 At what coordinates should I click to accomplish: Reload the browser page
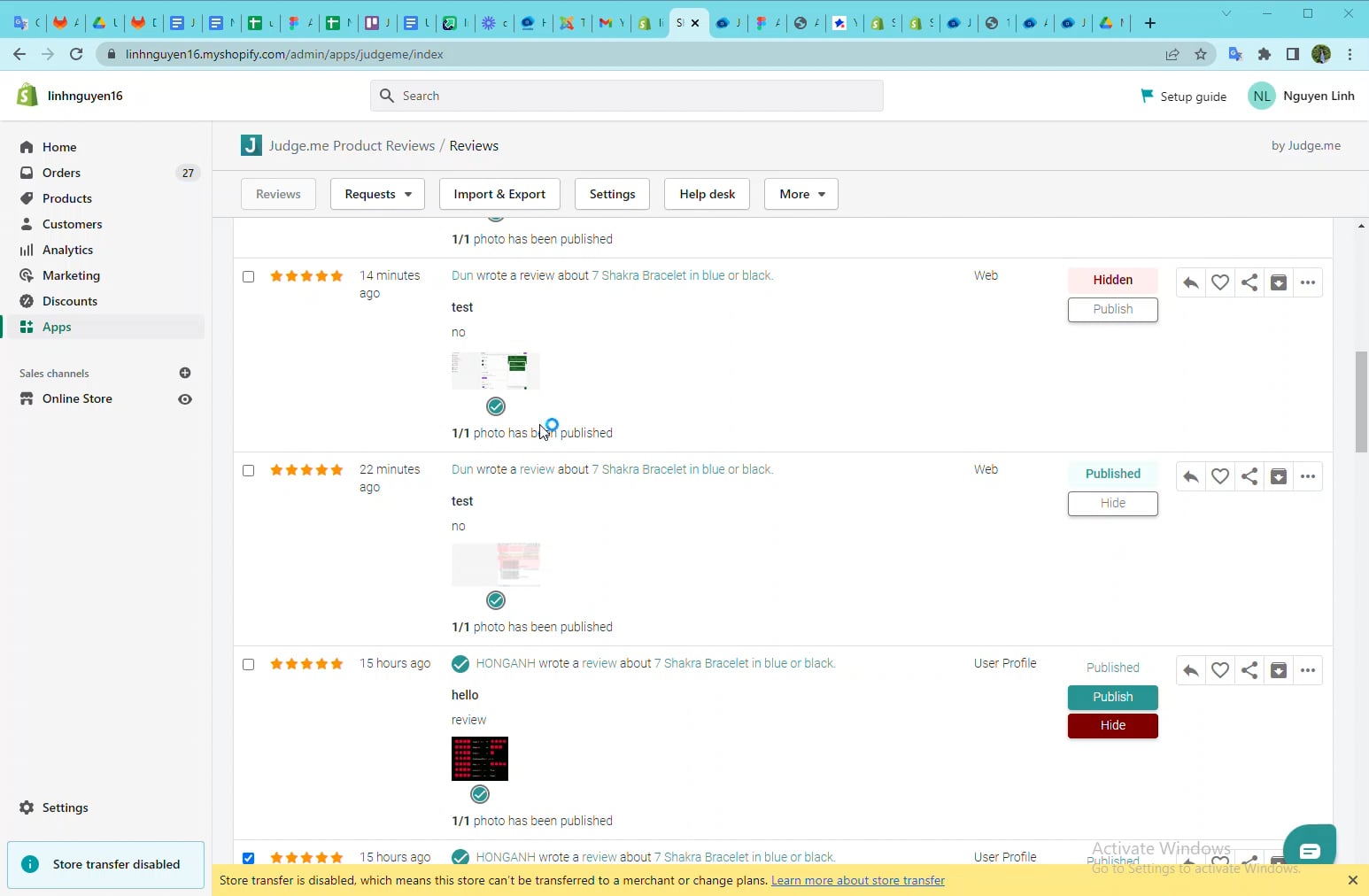[76, 54]
